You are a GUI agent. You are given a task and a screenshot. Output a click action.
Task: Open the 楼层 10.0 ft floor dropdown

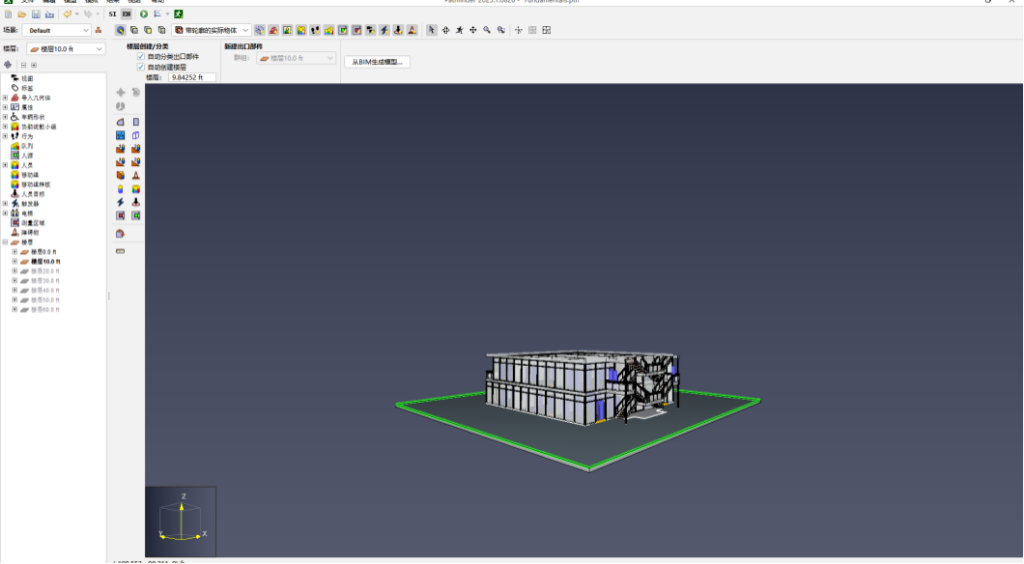[x=66, y=48]
